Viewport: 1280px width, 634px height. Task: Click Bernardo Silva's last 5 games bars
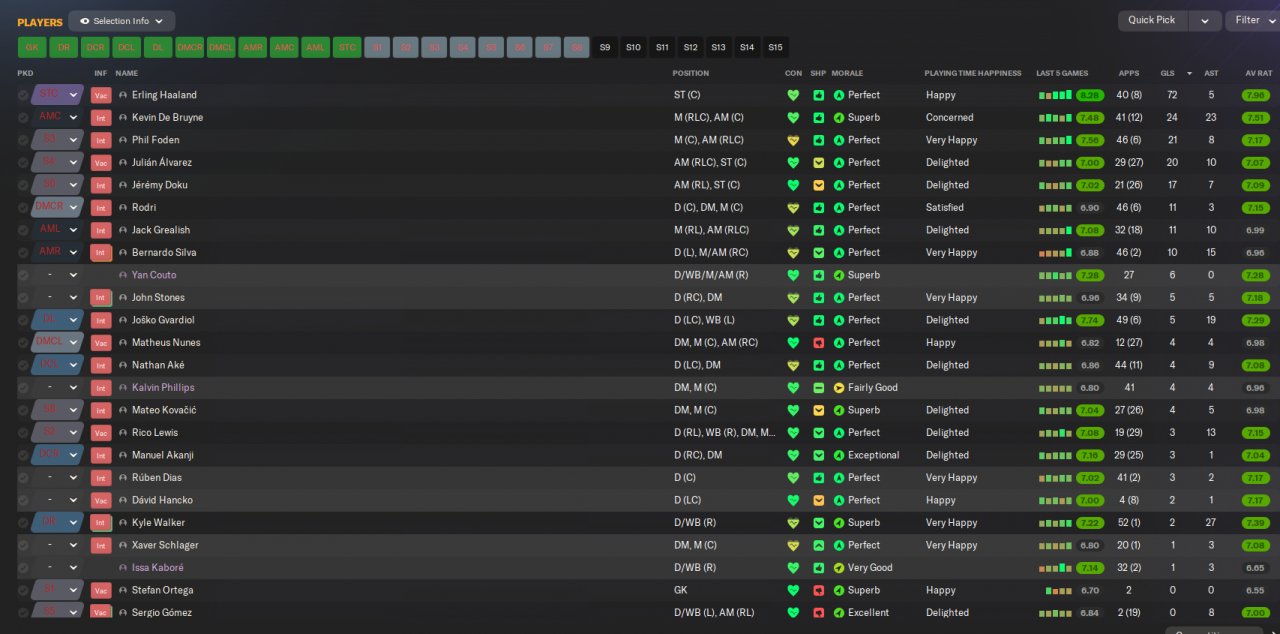click(1055, 252)
